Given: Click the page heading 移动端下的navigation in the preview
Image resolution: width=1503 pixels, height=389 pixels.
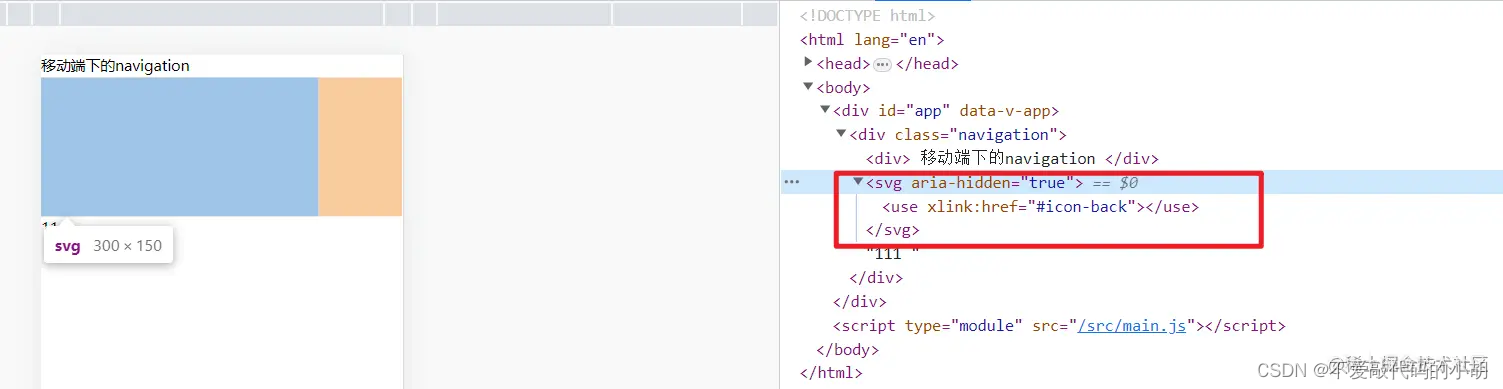Looking at the screenshot, I should point(116,66).
